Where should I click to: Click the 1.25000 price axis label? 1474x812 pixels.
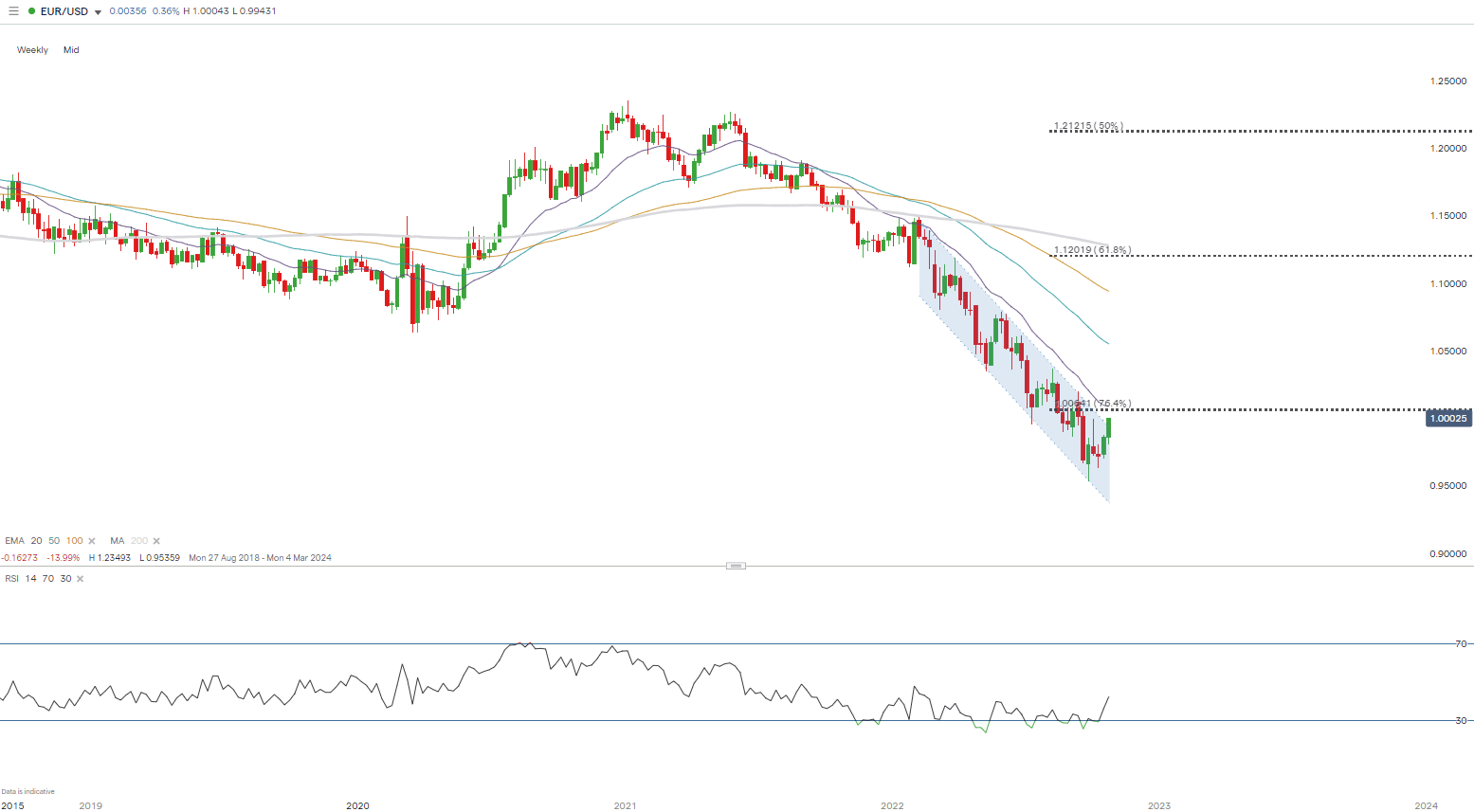1448,81
